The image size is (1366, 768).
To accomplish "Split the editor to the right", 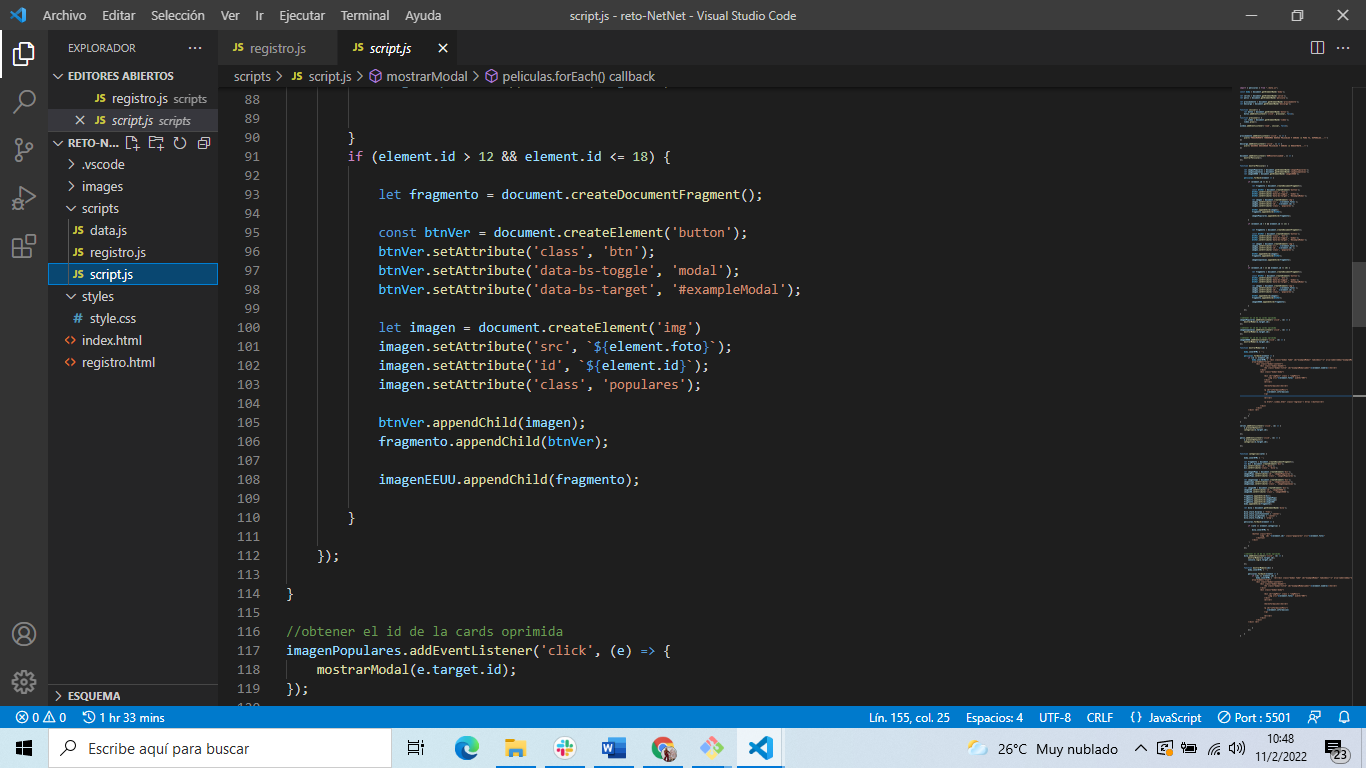I will (x=1317, y=47).
